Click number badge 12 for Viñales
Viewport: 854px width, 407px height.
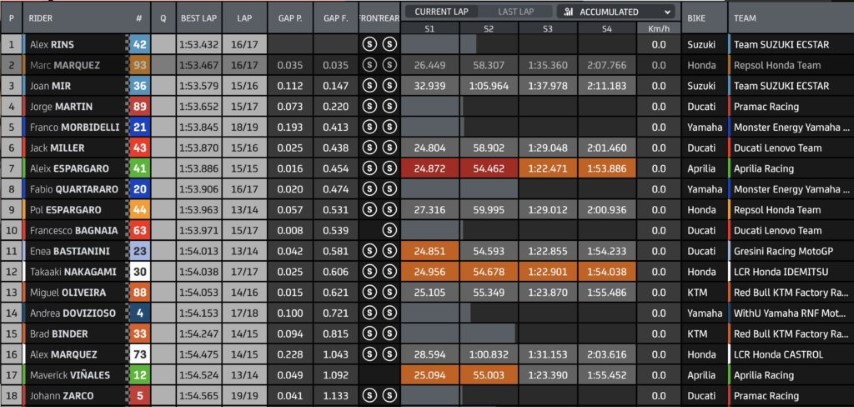[x=139, y=375]
